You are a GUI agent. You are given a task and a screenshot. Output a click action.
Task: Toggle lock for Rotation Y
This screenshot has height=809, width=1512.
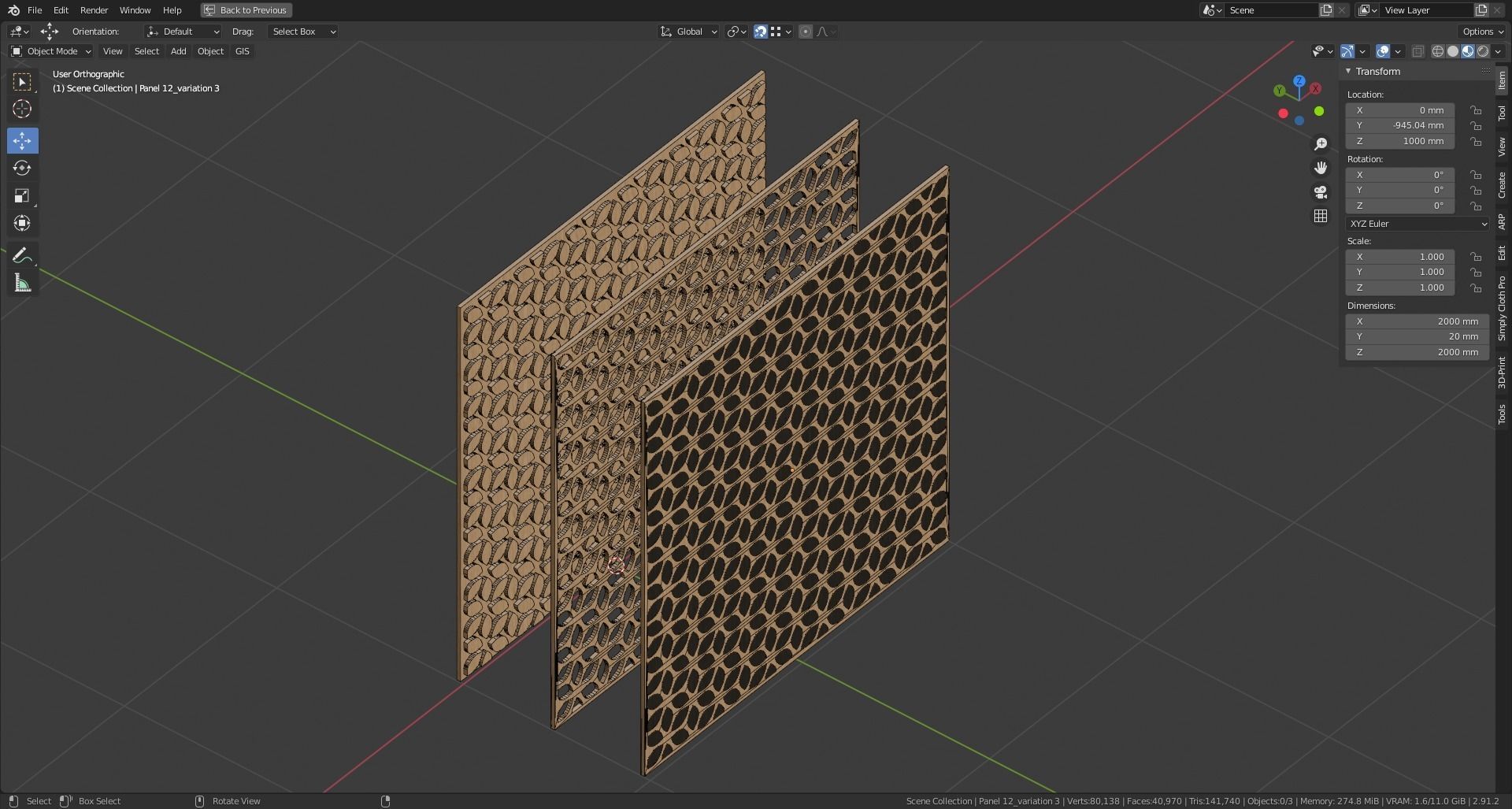tap(1476, 191)
